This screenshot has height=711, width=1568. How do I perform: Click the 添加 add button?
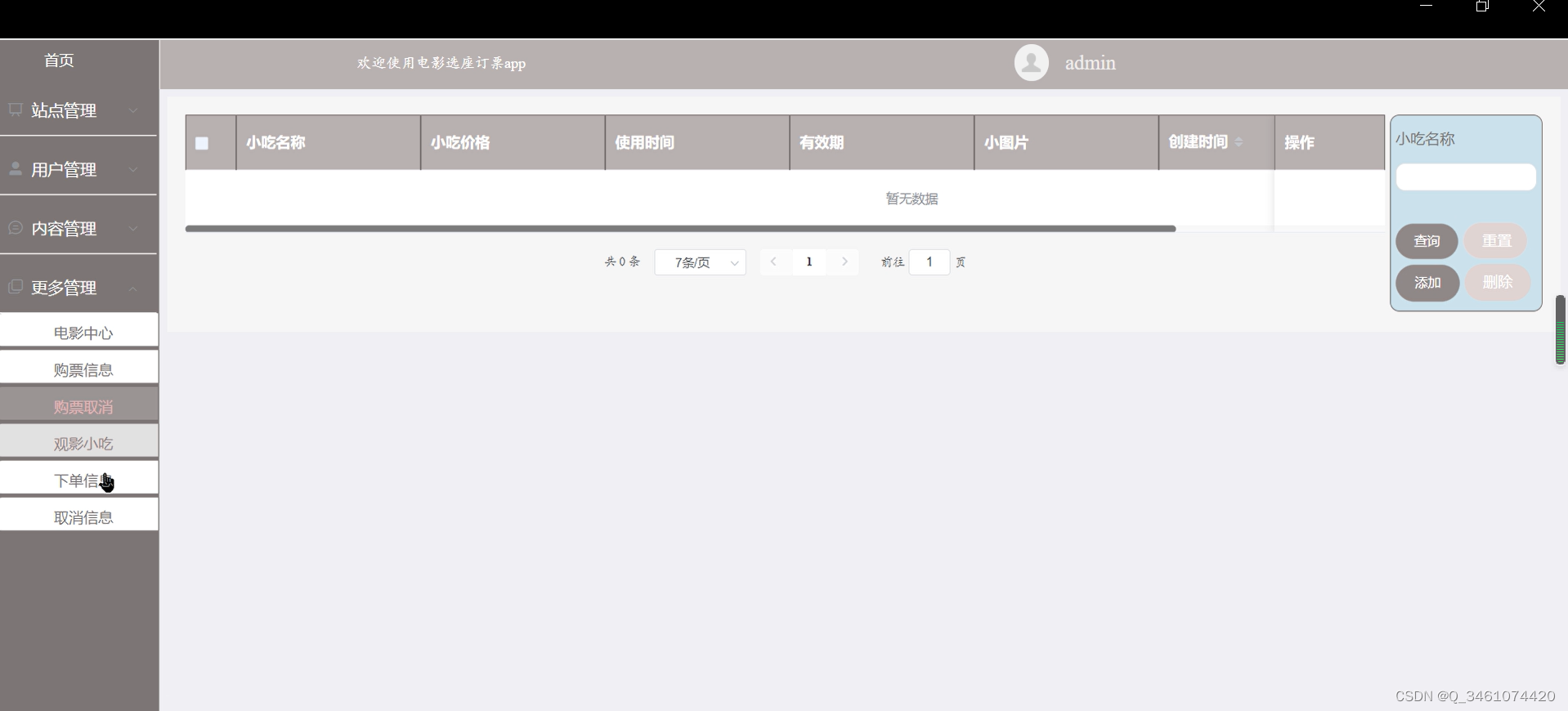click(x=1427, y=283)
